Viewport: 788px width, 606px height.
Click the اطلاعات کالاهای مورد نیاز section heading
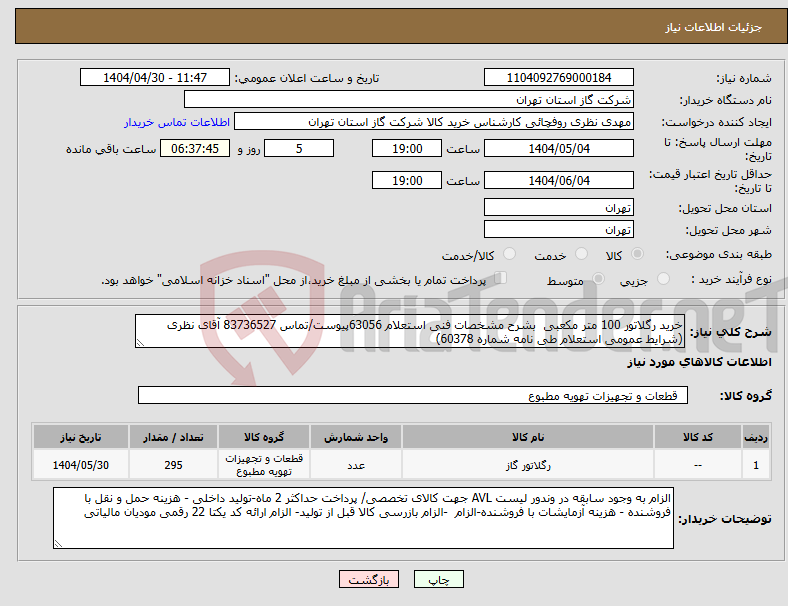699,362
